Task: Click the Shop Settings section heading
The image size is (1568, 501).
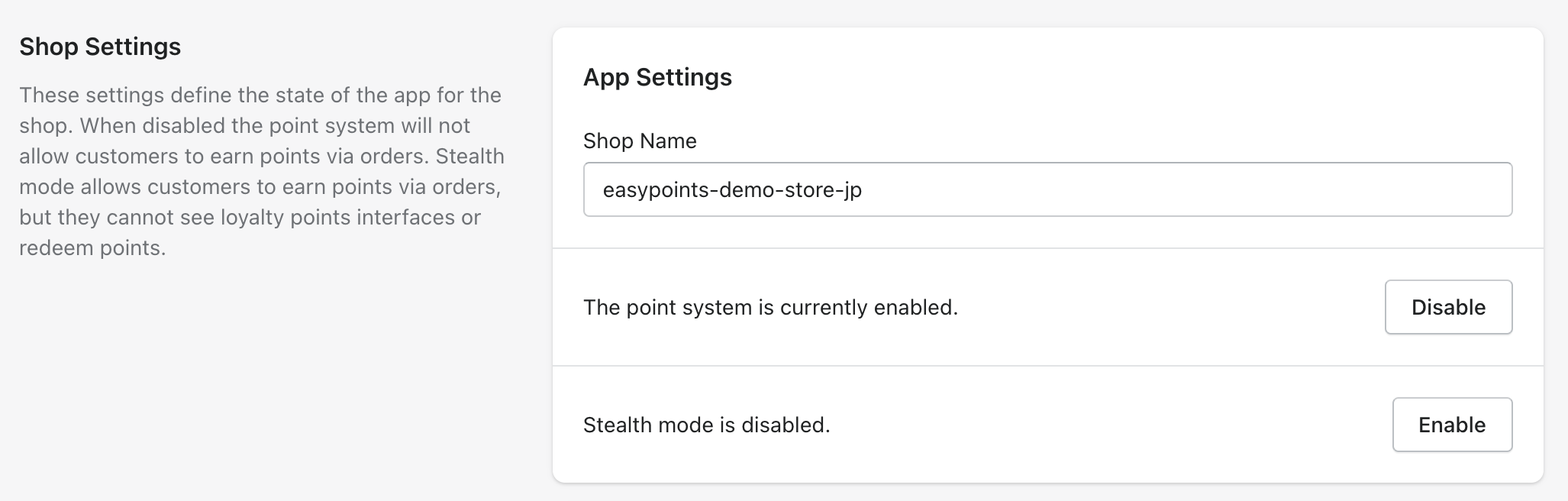Action: (x=100, y=47)
